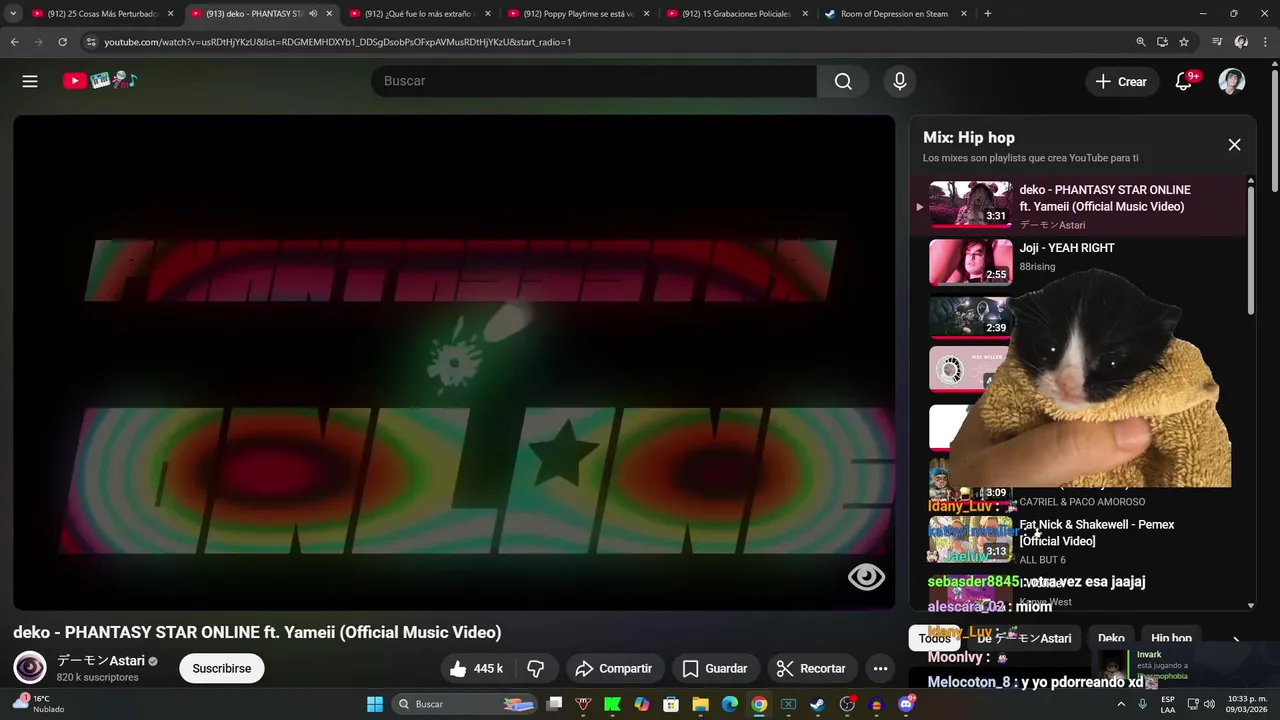Open browser media controls icon
This screenshot has width=1280, height=720.
coord(1217,42)
